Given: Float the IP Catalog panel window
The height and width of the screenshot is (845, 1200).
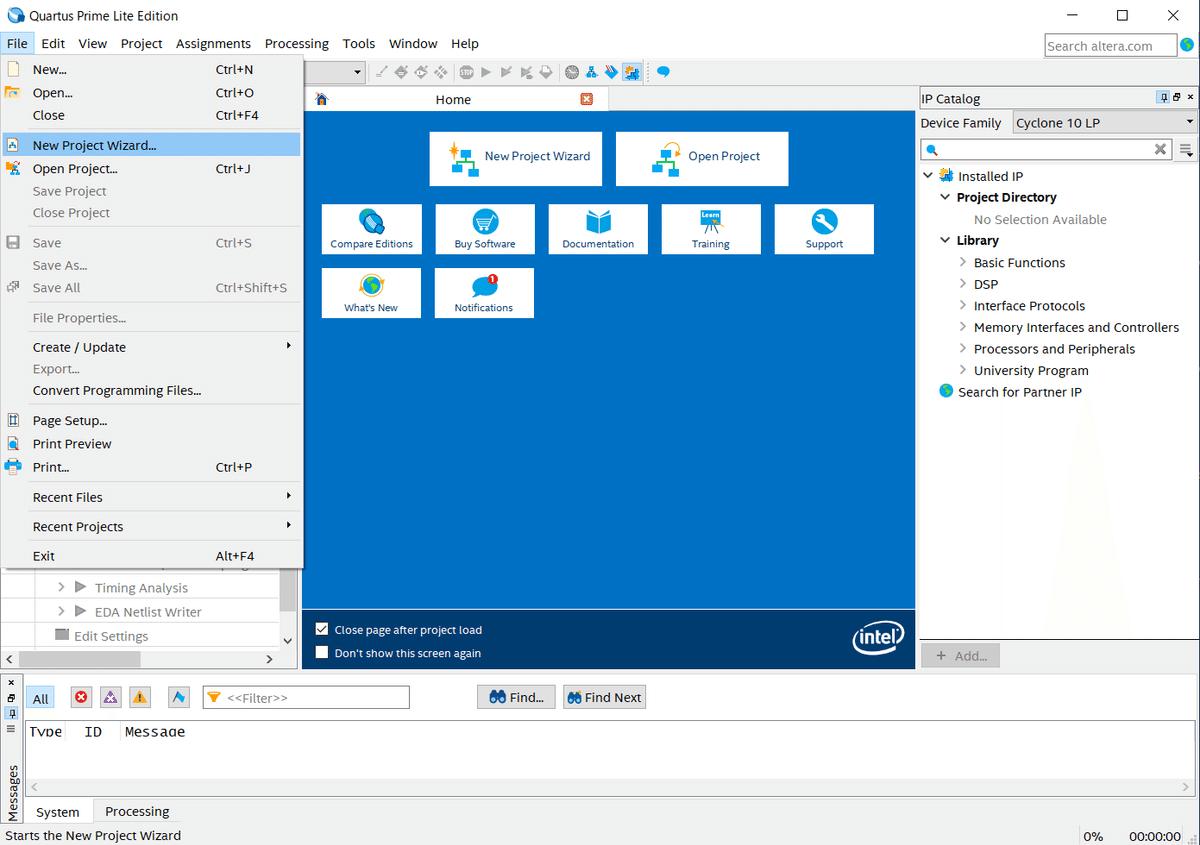Looking at the screenshot, I should coord(1177,97).
